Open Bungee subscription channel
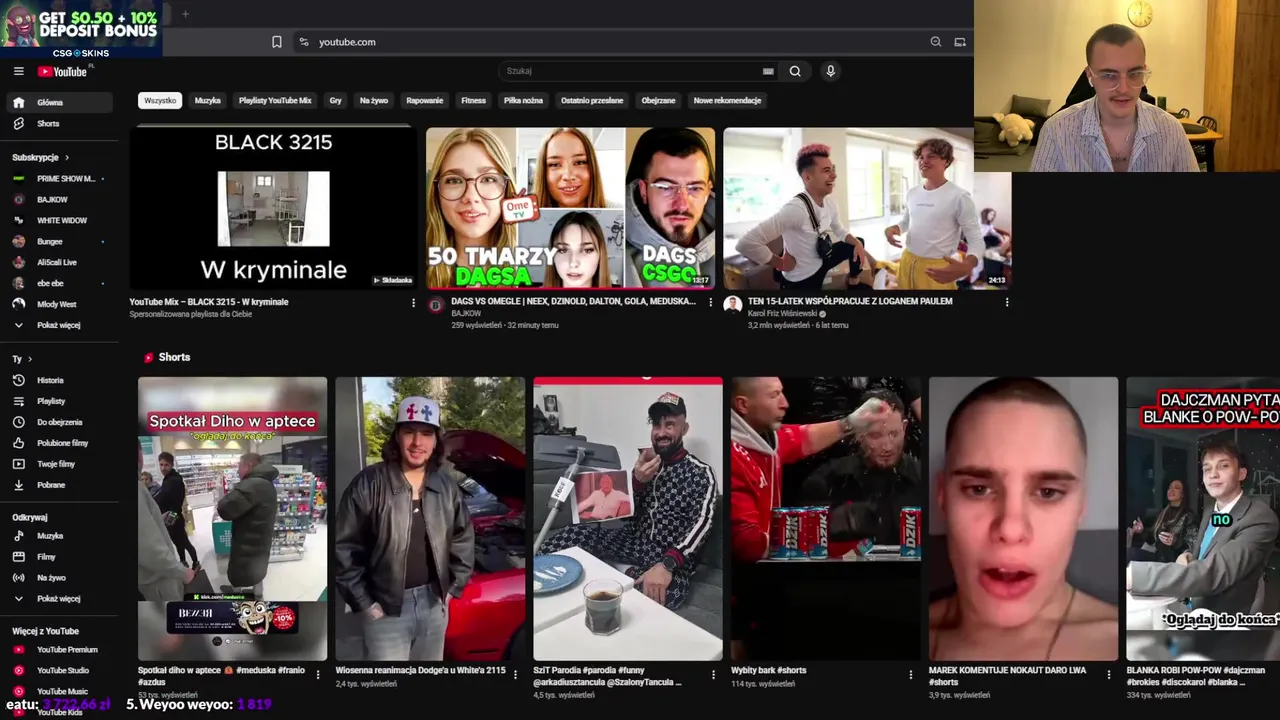 (60, 242)
